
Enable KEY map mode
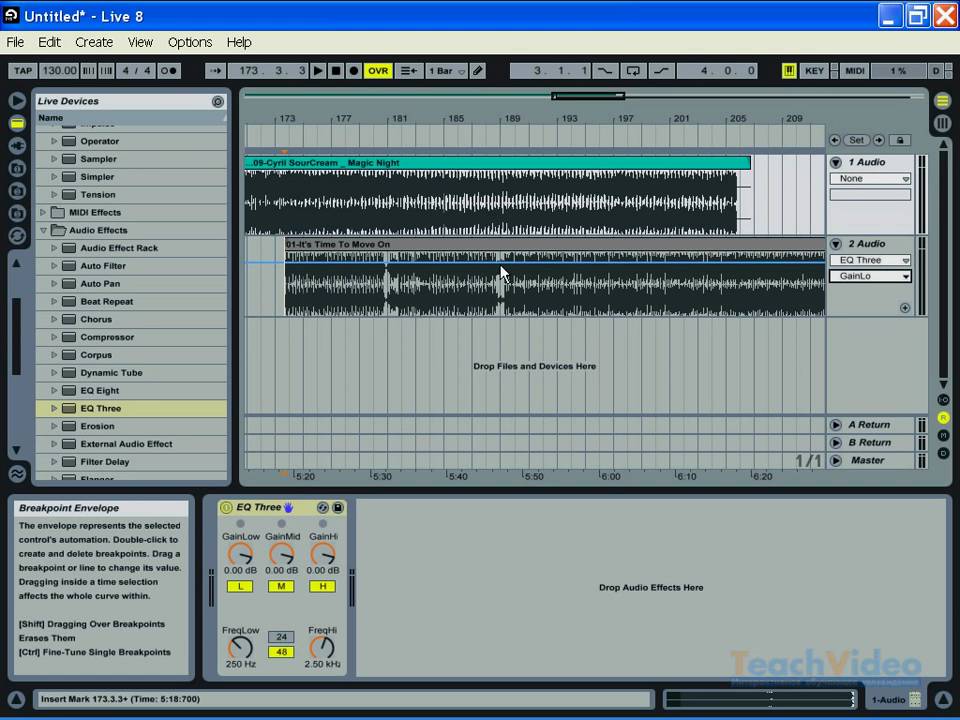pos(814,71)
